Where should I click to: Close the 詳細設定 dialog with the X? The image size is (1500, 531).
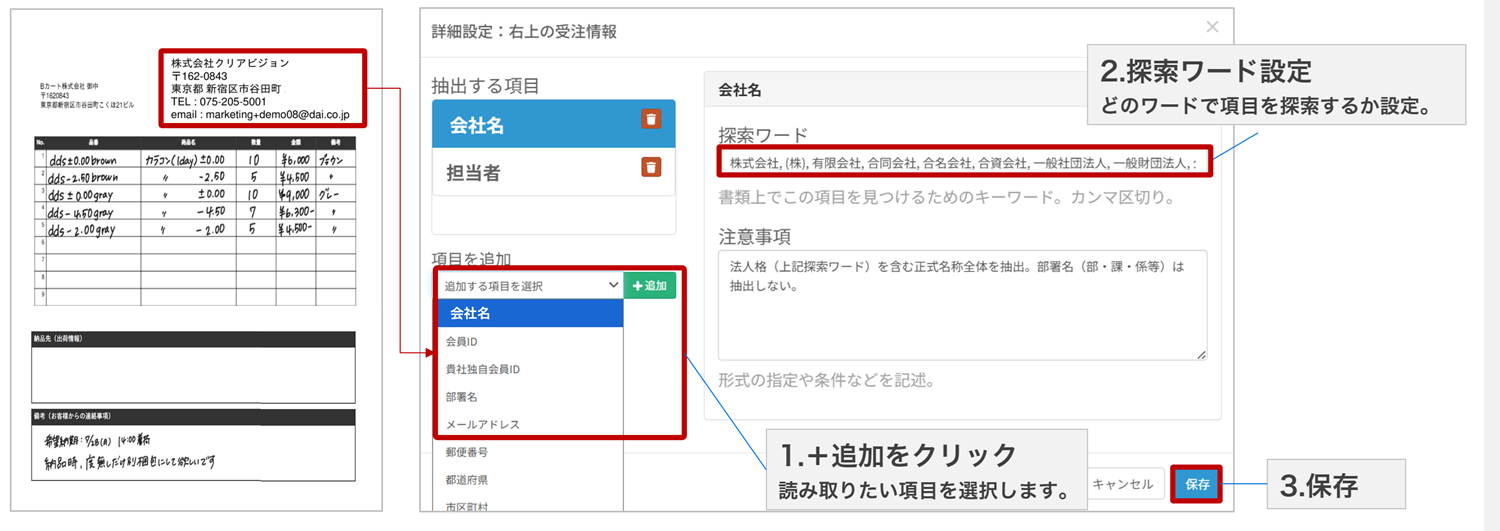click(x=1212, y=27)
